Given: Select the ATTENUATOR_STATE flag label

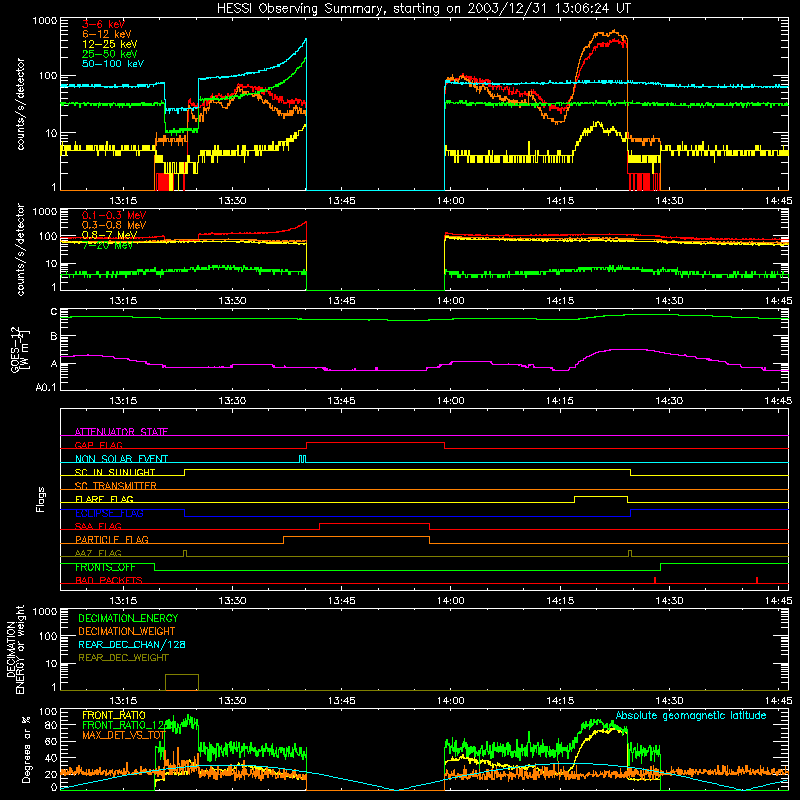Looking at the screenshot, I should tap(121, 432).
